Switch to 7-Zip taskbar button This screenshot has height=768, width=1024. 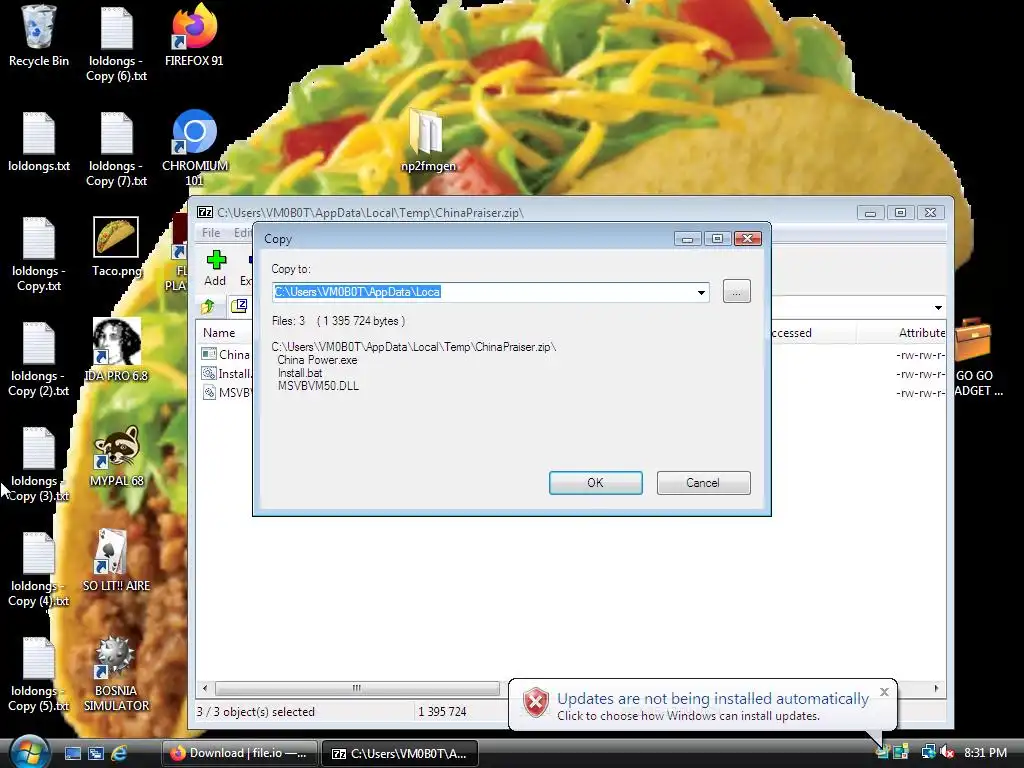click(400, 753)
